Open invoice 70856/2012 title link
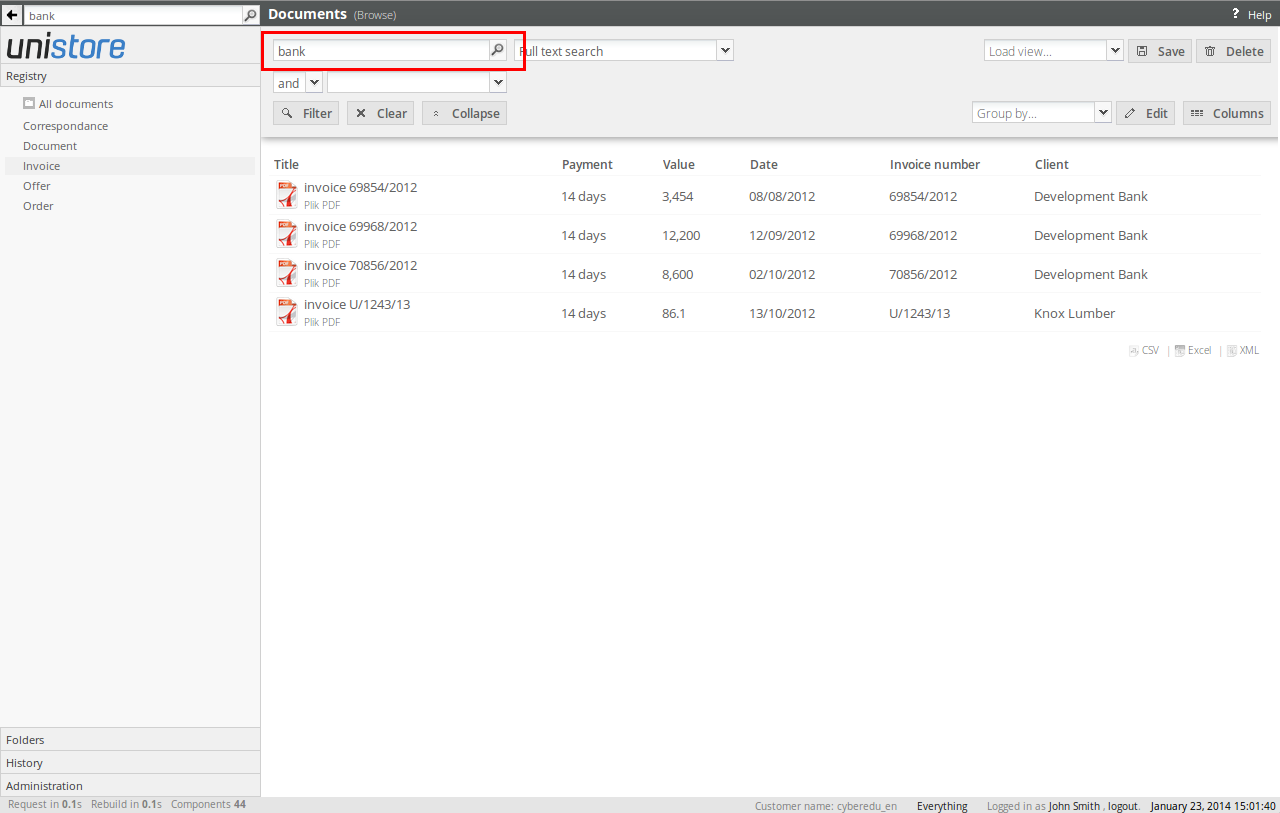The image size is (1280, 813). click(360, 265)
